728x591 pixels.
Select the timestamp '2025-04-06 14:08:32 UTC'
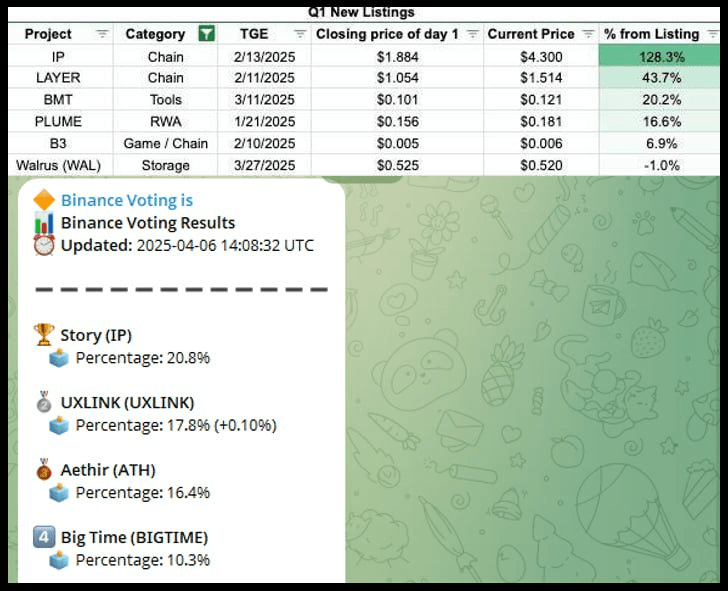(225, 245)
